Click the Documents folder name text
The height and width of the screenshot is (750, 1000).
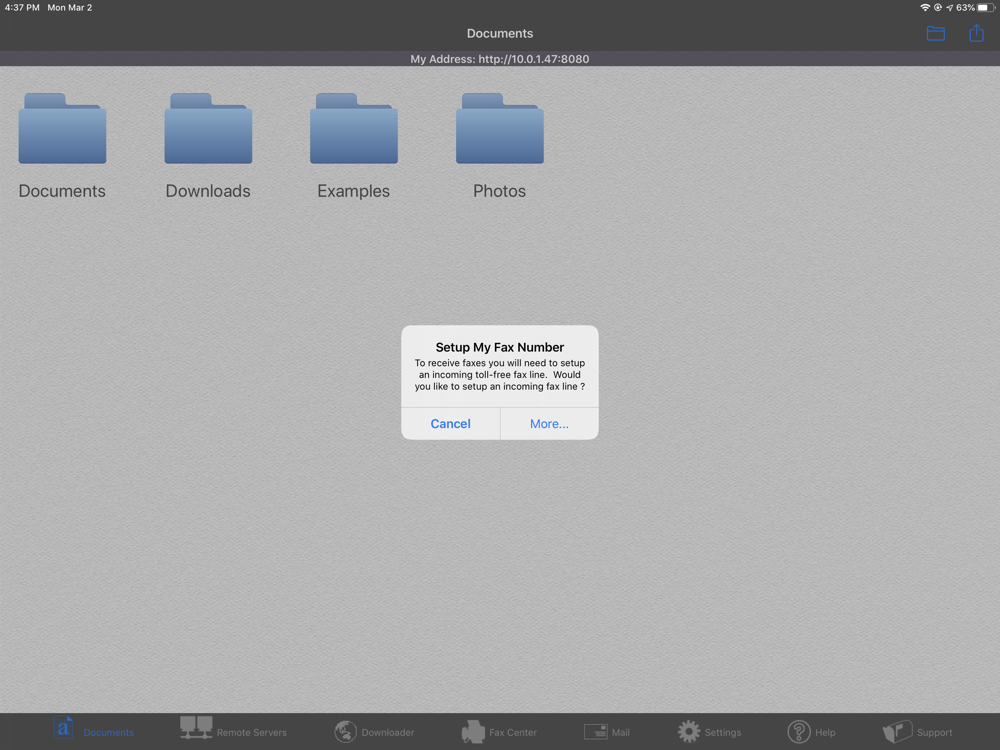[62, 191]
